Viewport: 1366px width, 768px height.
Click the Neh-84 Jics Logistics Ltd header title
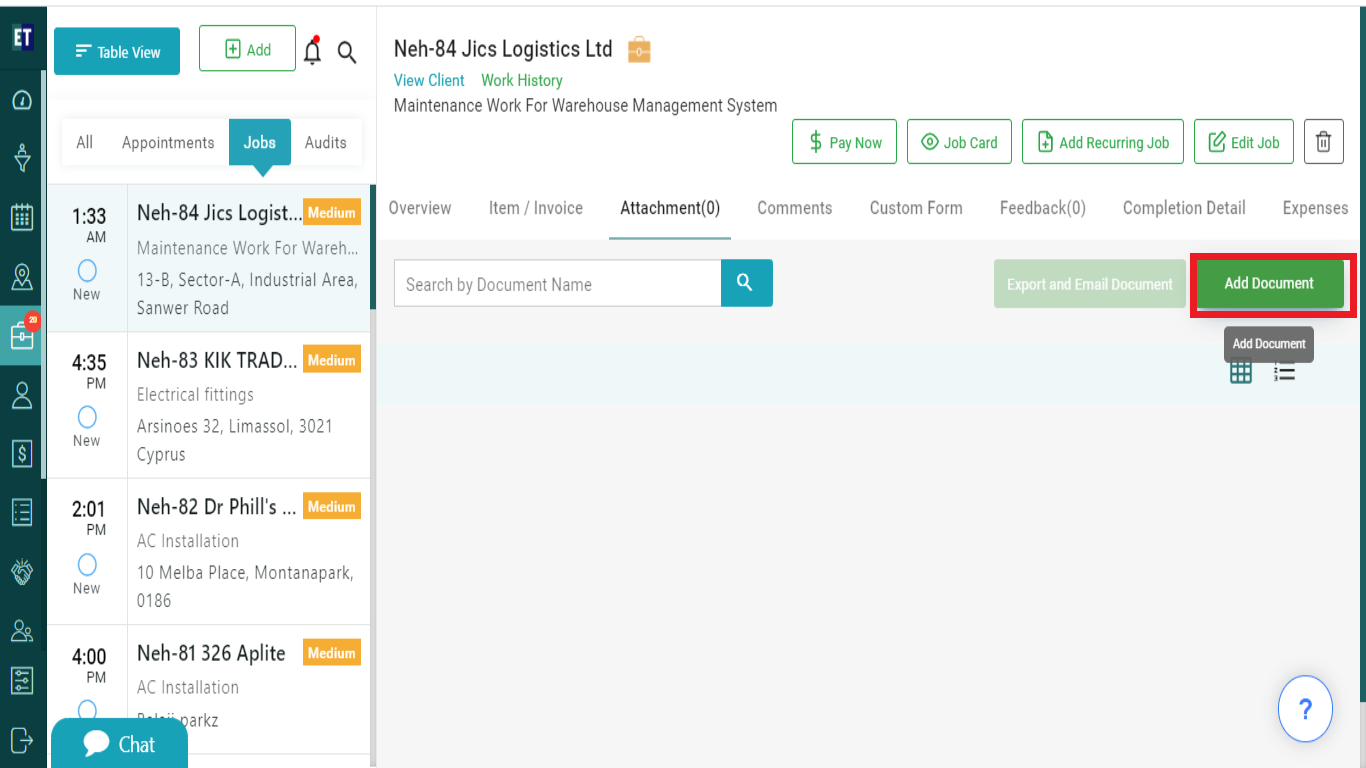503,49
